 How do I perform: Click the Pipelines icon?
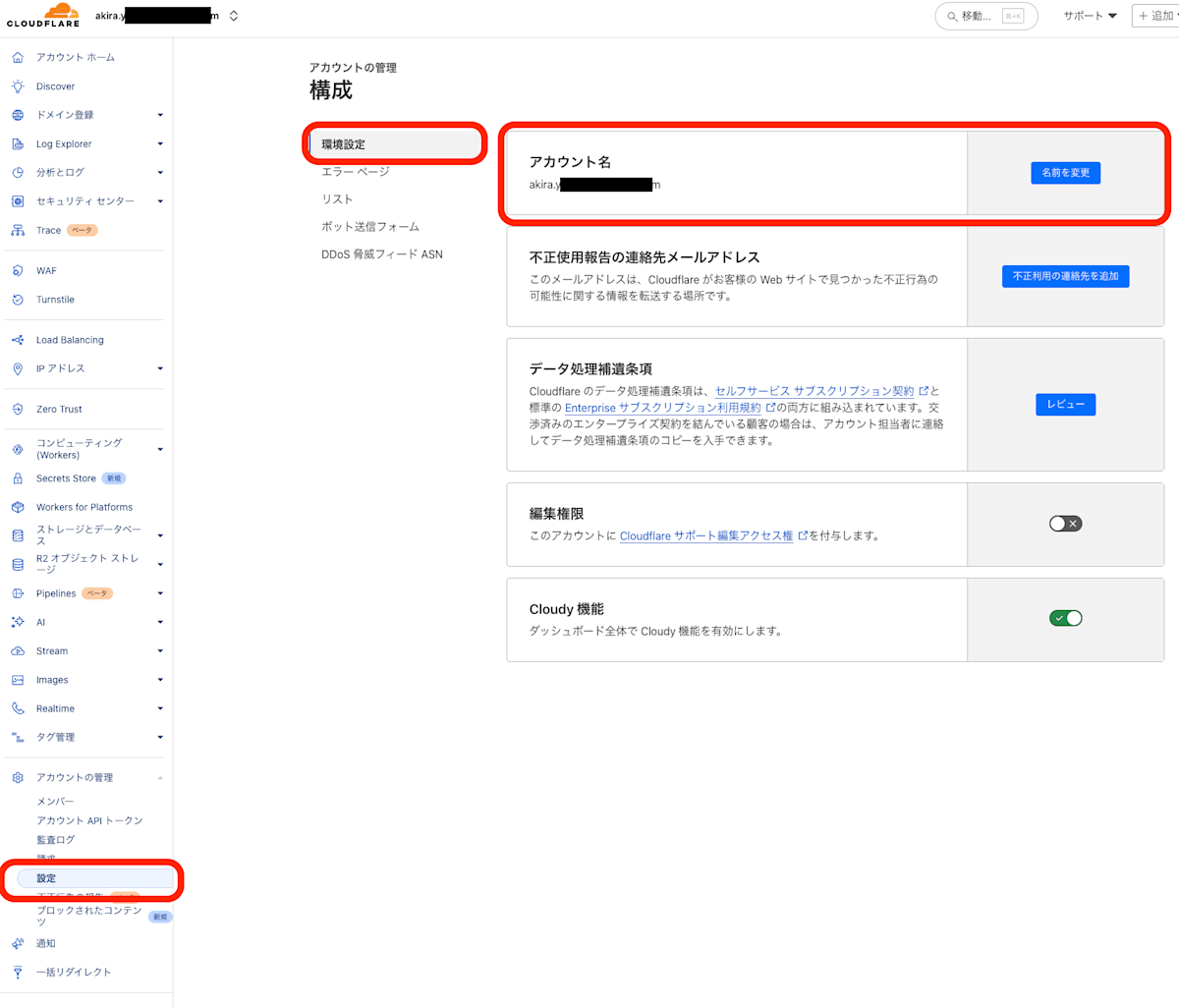click(18, 593)
